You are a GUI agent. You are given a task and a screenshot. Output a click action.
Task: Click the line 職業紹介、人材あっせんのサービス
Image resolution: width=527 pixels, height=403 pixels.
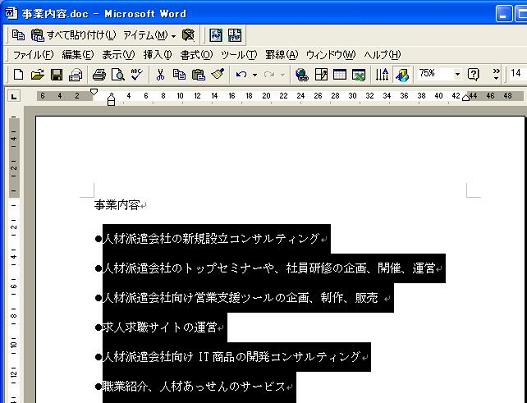pyautogui.click(x=194, y=387)
